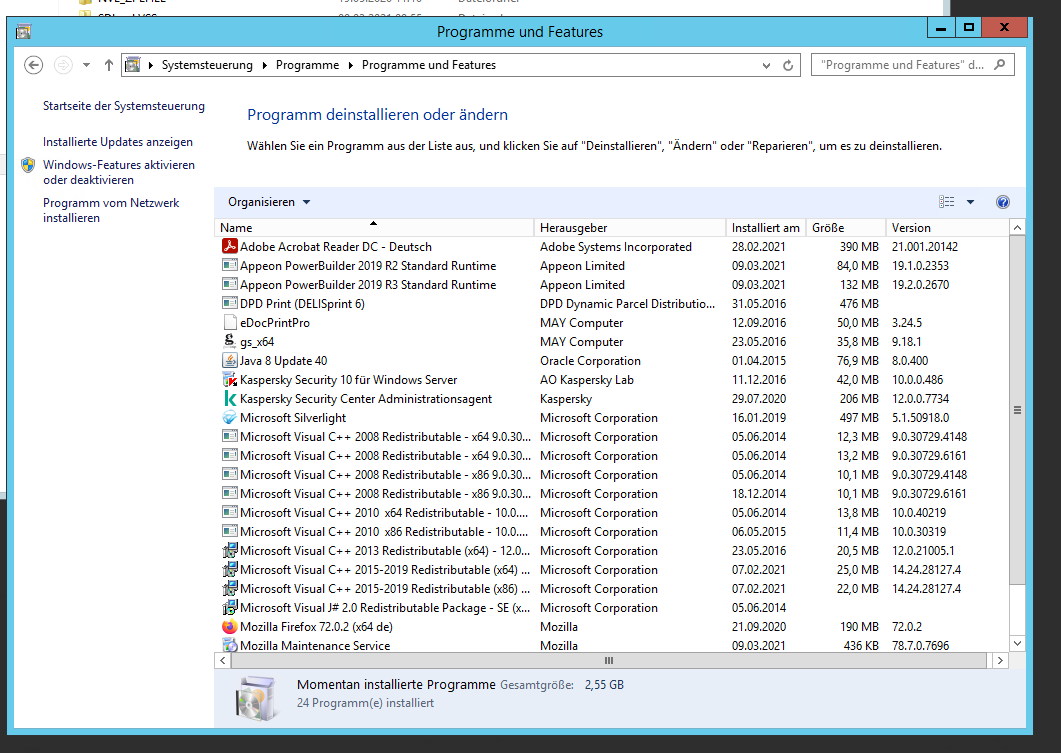Expand the view options dropdown arrow
This screenshot has width=1061, height=753.
970,202
